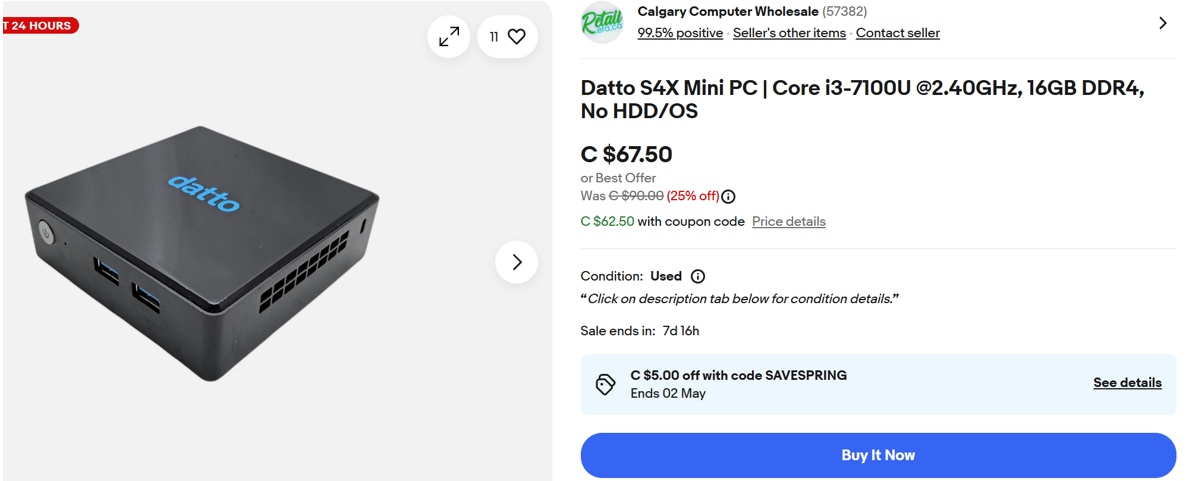Click the coupon tag icon
The height and width of the screenshot is (481, 1198).
[605, 384]
